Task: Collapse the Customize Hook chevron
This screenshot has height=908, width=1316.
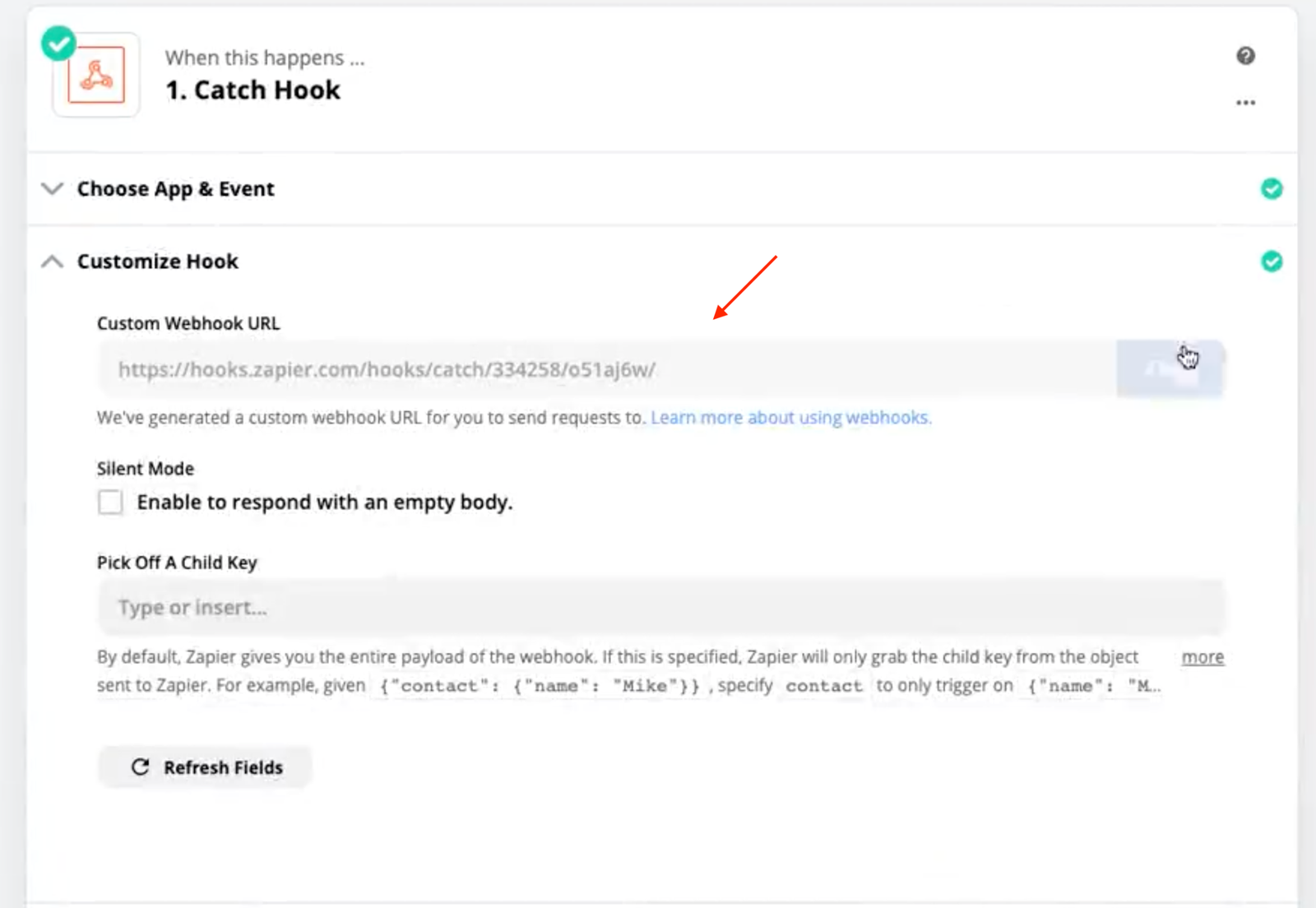Action: pyautogui.click(x=52, y=262)
